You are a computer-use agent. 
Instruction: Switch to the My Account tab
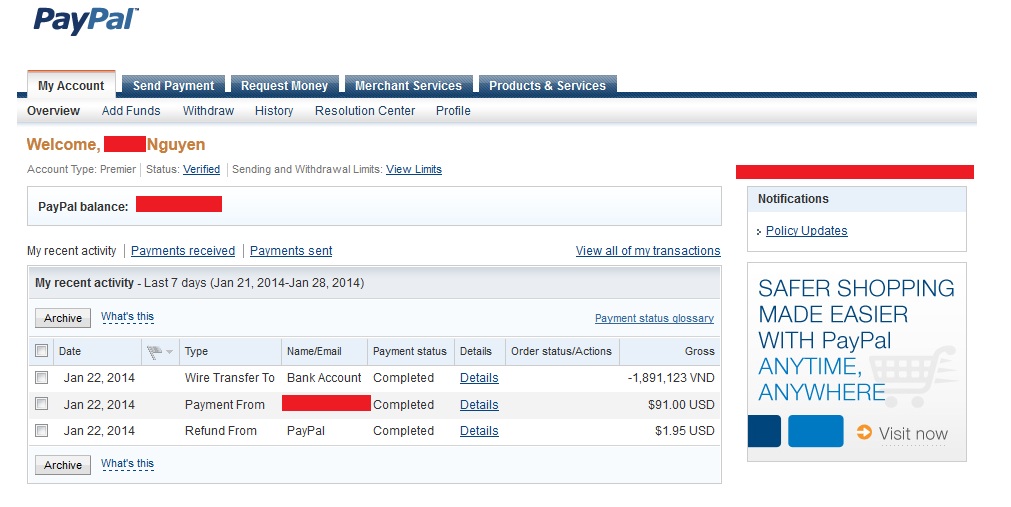(x=71, y=85)
